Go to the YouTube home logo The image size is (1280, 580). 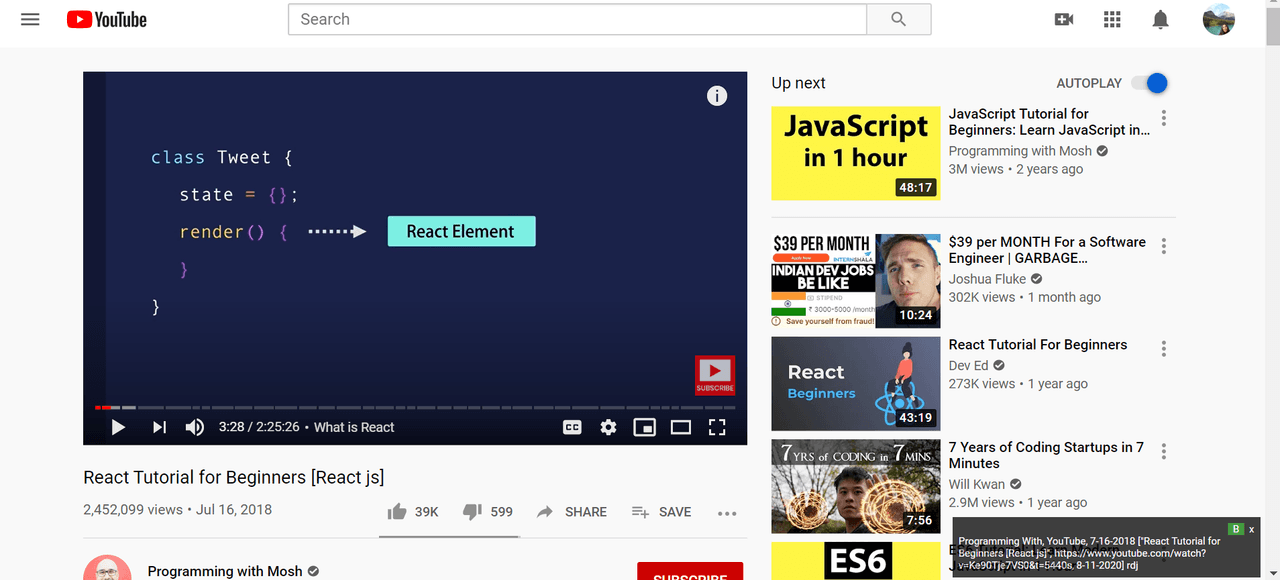coord(107,19)
